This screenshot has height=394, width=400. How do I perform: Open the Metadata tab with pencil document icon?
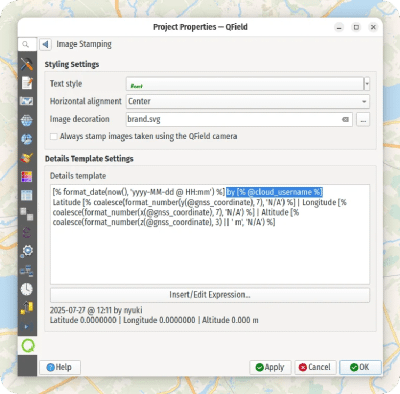point(27,83)
